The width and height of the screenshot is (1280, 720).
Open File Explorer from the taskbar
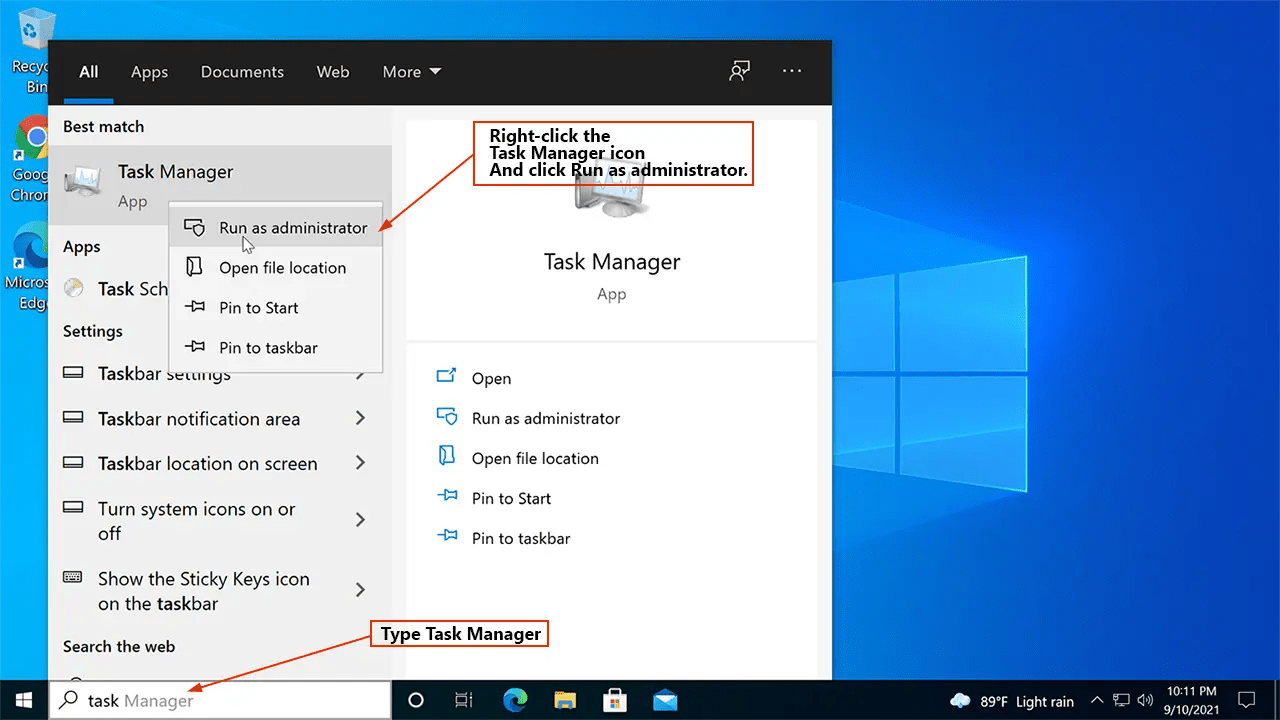[566, 700]
